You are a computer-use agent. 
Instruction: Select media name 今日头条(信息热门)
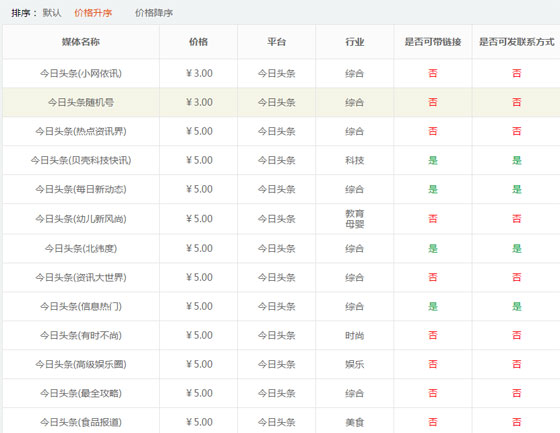click(81, 307)
